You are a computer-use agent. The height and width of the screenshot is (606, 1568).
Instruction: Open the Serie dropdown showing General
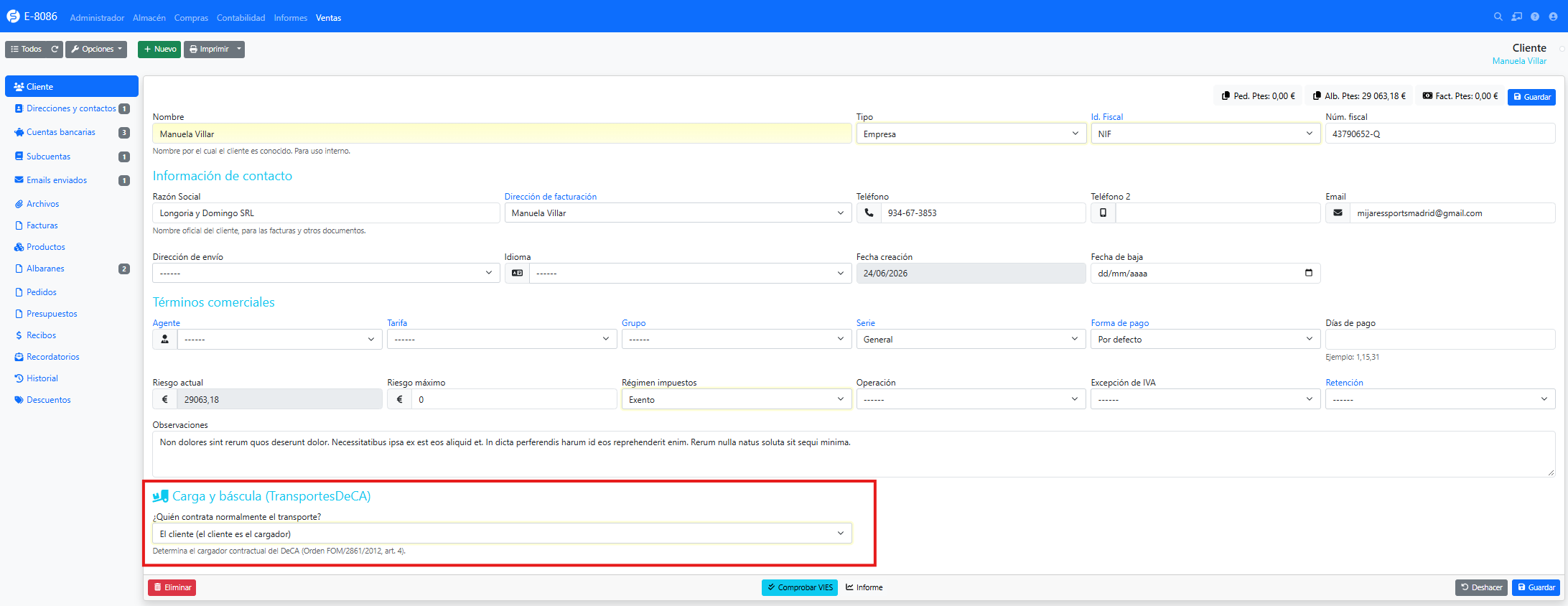971,339
